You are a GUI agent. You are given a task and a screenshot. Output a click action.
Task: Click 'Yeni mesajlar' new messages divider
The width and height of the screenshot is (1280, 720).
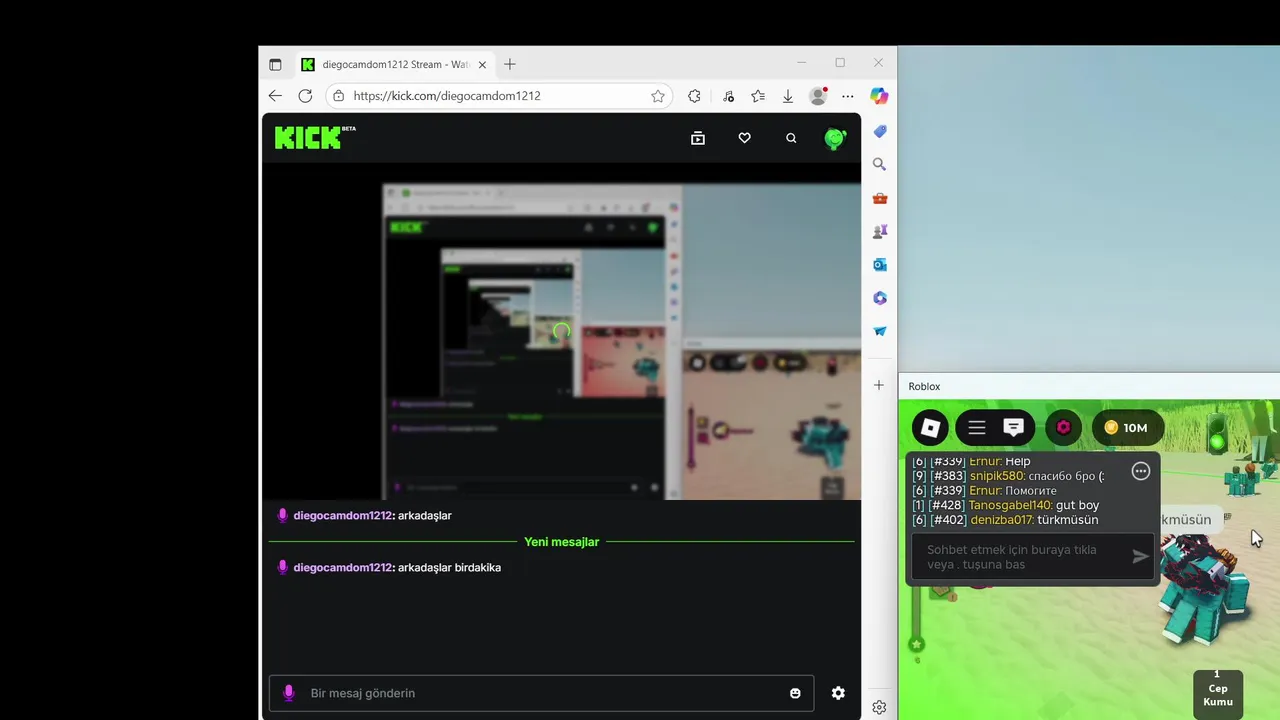[561, 541]
